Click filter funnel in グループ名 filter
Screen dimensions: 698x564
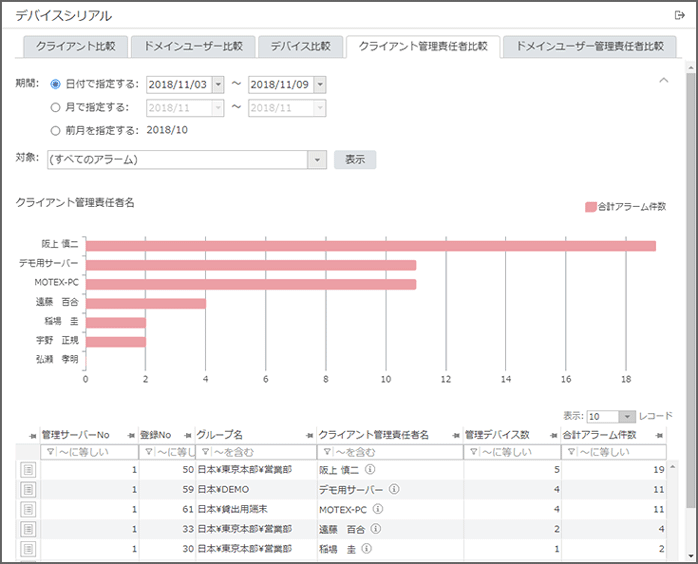(205, 452)
